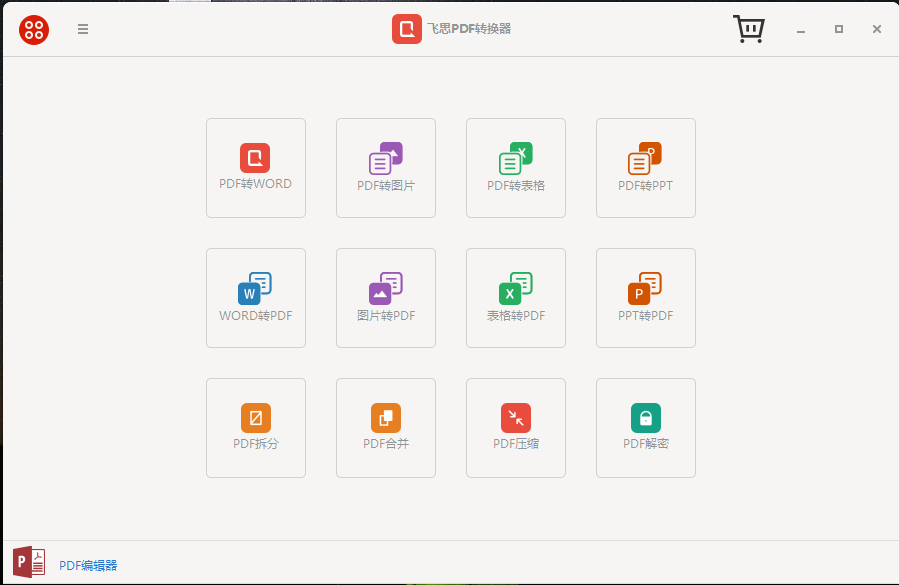Choose the PDF解密 decrypt tool
The height and width of the screenshot is (585, 899).
646,427
